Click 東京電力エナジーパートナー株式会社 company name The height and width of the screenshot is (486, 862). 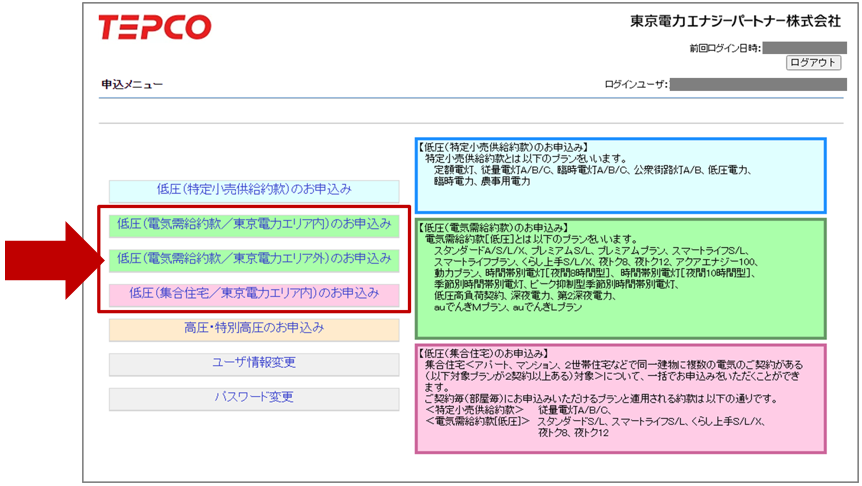coord(736,21)
